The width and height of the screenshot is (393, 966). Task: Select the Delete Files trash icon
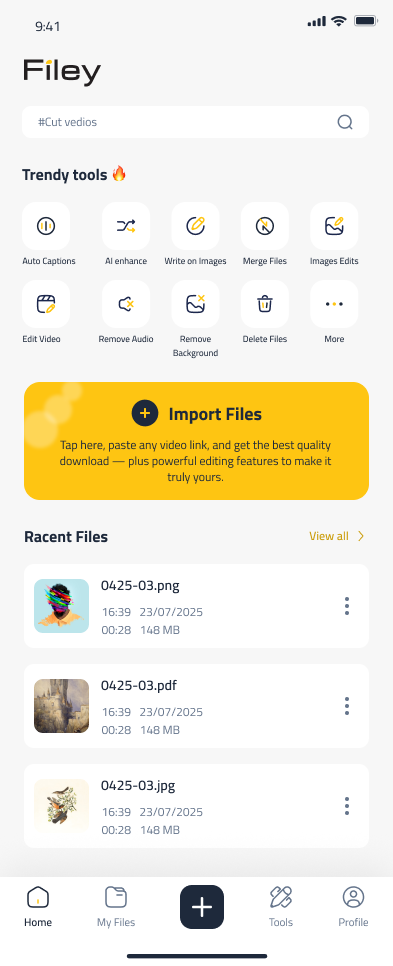pyautogui.click(x=265, y=304)
